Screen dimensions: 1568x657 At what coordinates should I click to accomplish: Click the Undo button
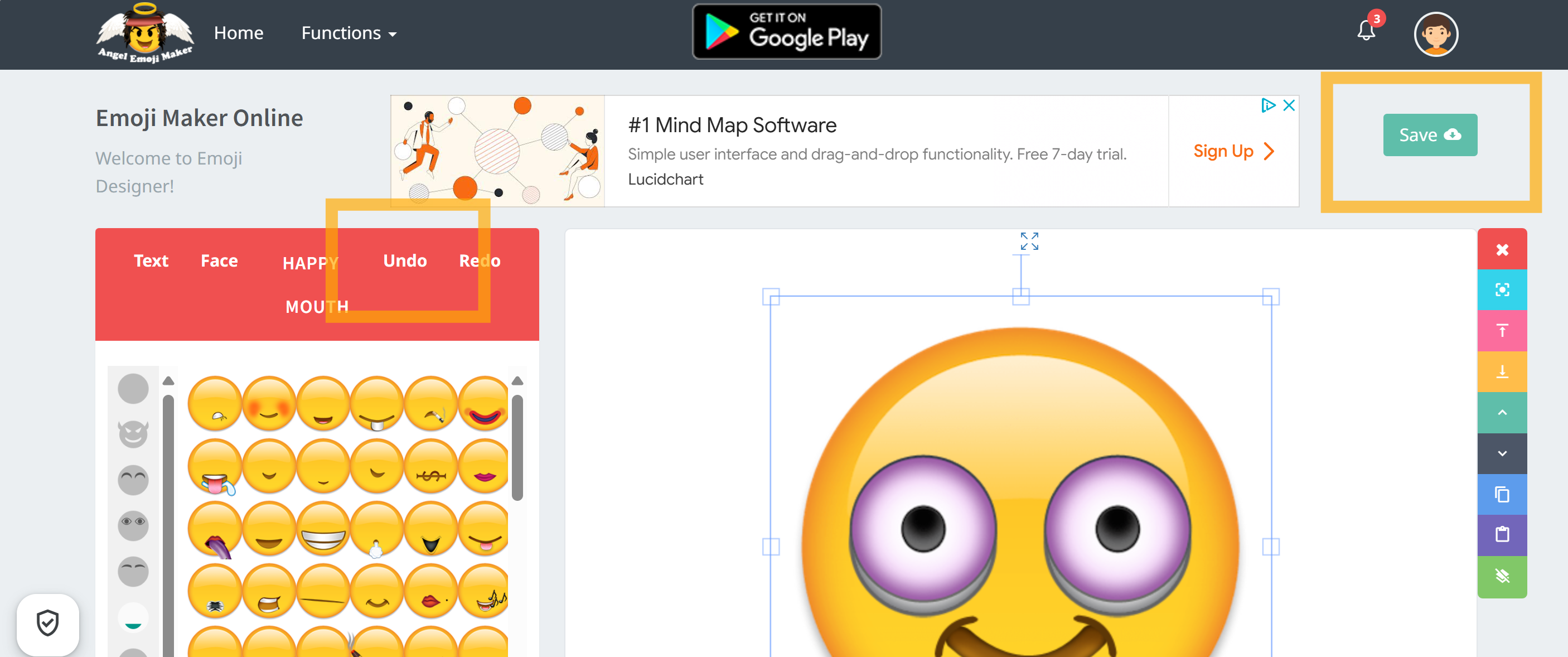(405, 260)
